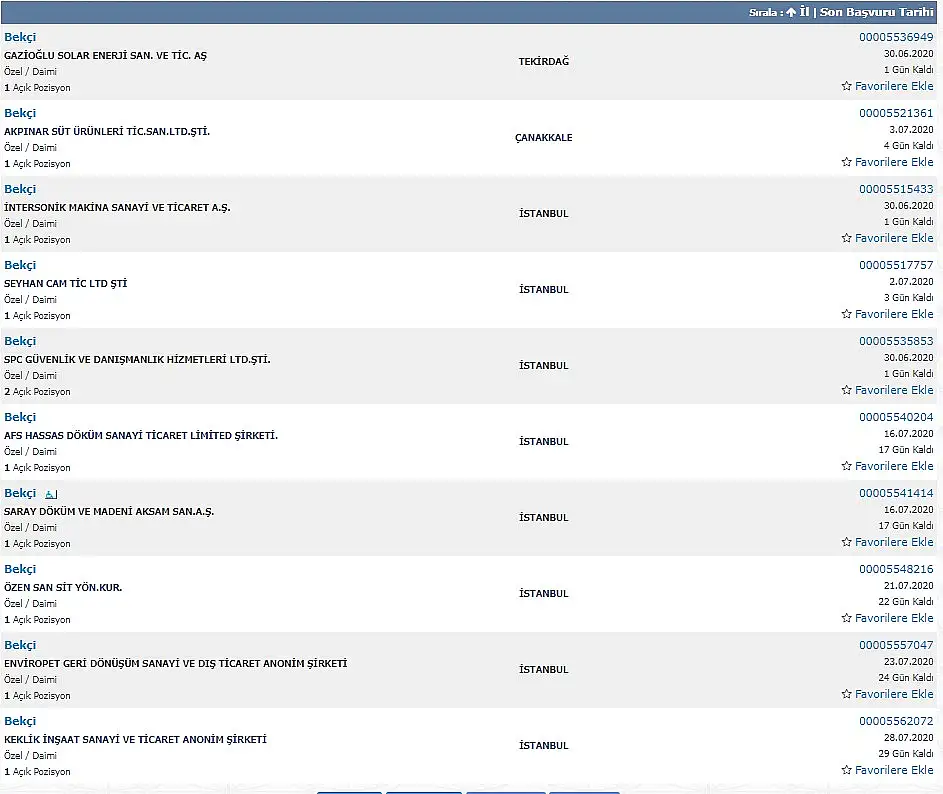Star the SARAY DÖKÜM job listing
Screen dimensions: 943x794
tap(846, 542)
